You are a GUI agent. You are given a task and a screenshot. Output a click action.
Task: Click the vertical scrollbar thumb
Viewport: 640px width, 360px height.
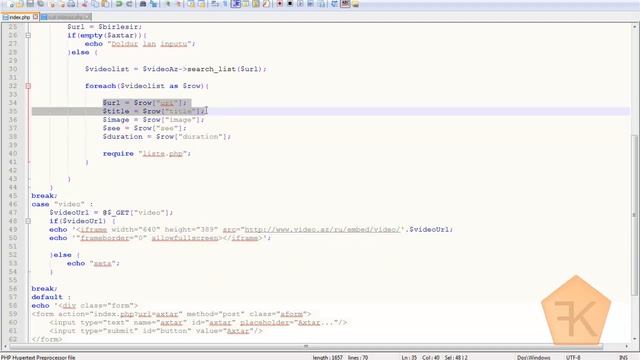point(635,214)
